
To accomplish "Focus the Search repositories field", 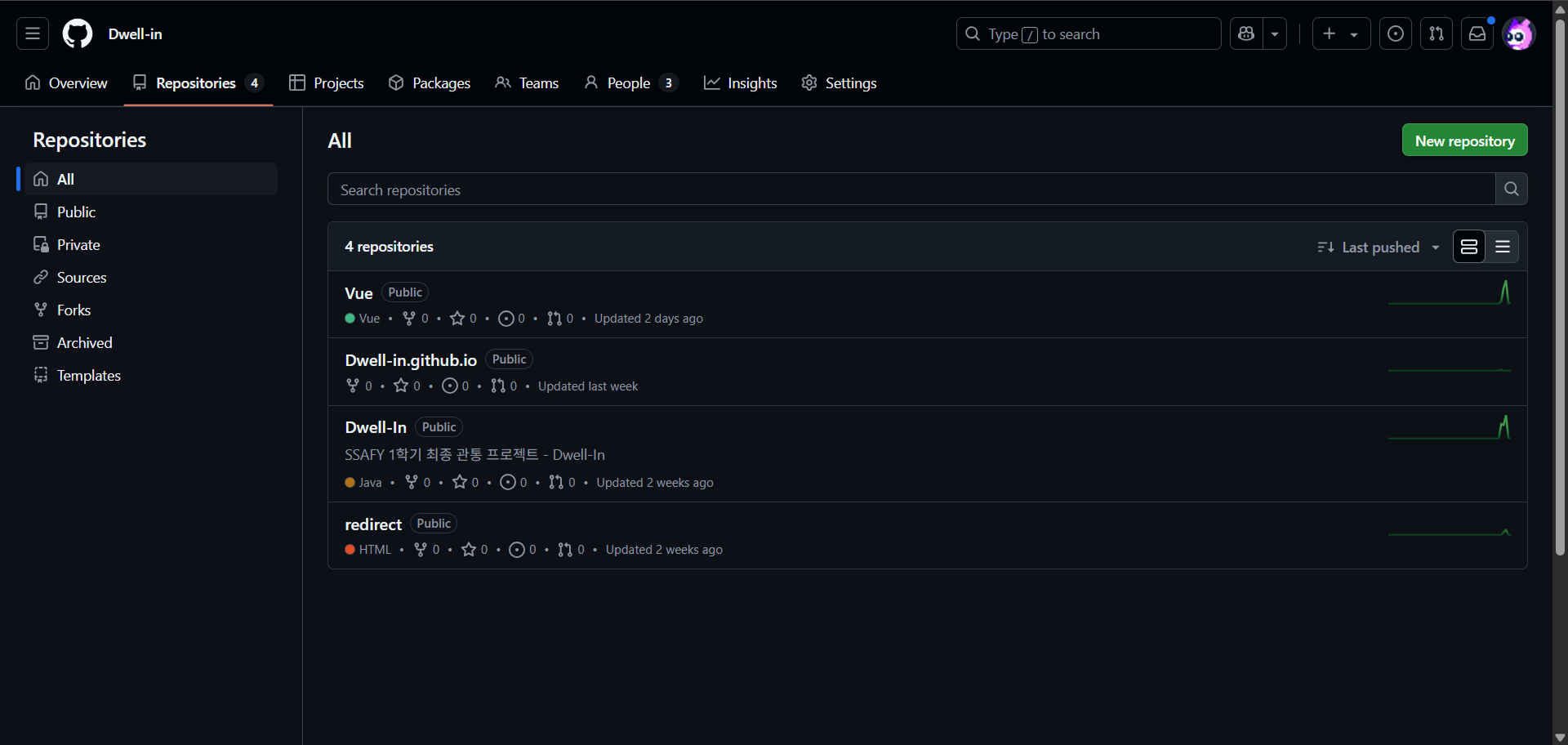I will pos(911,189).
